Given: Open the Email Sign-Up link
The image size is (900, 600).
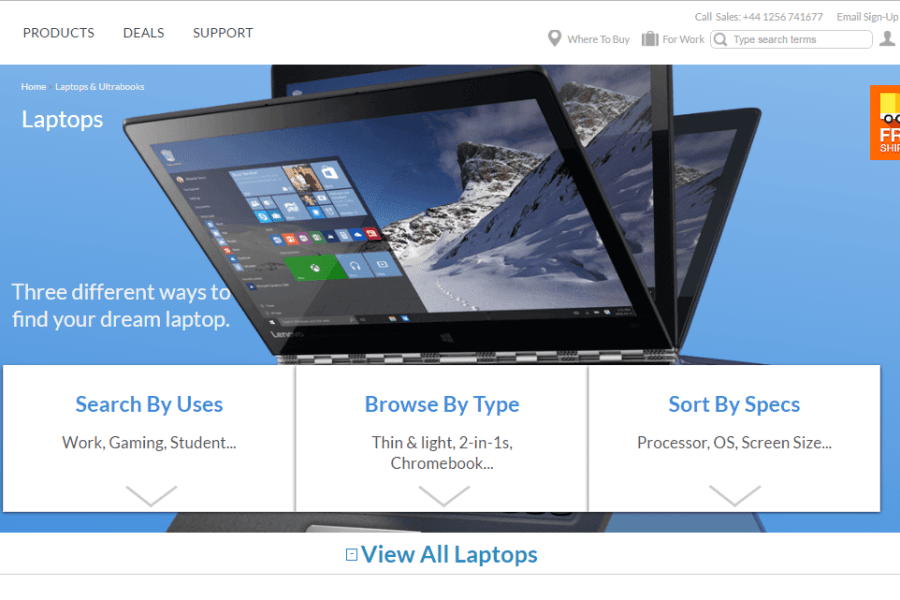Looking at the screenshot, I should (x=867, y=17).
